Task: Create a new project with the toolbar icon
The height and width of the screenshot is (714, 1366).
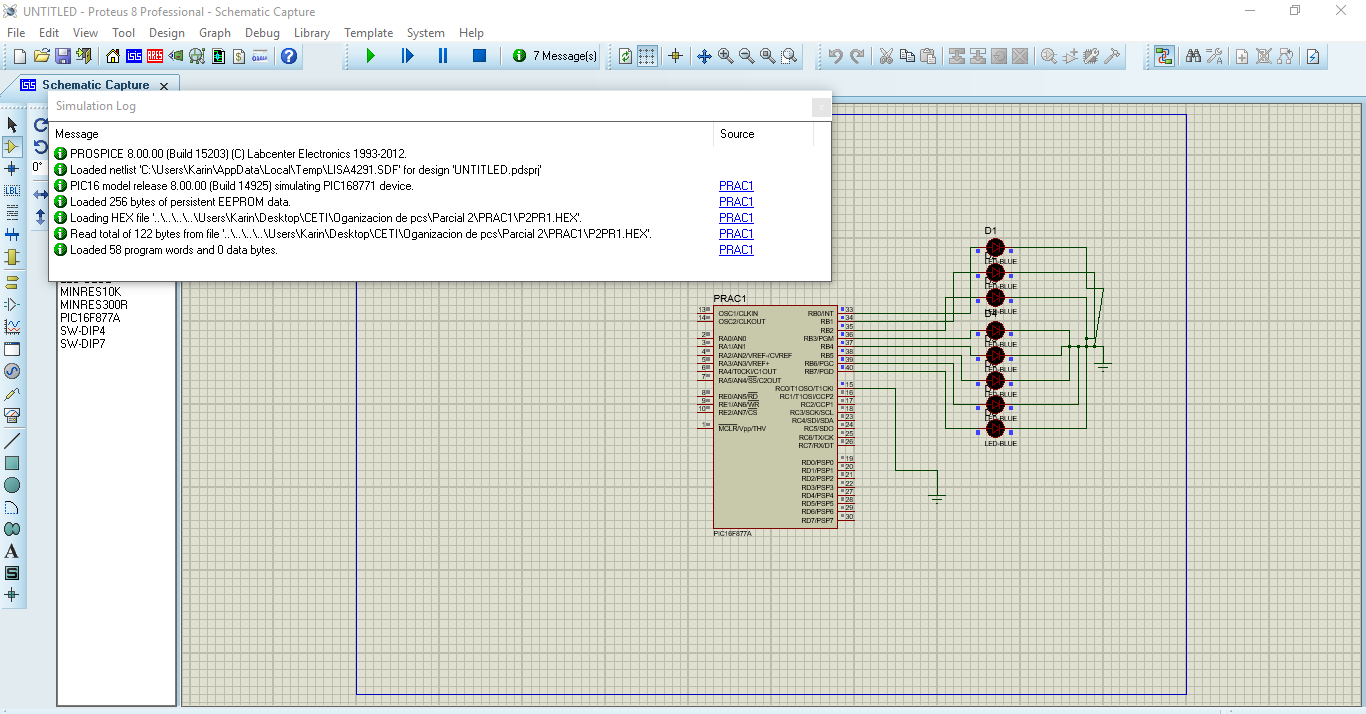Action: click(19, 56)
